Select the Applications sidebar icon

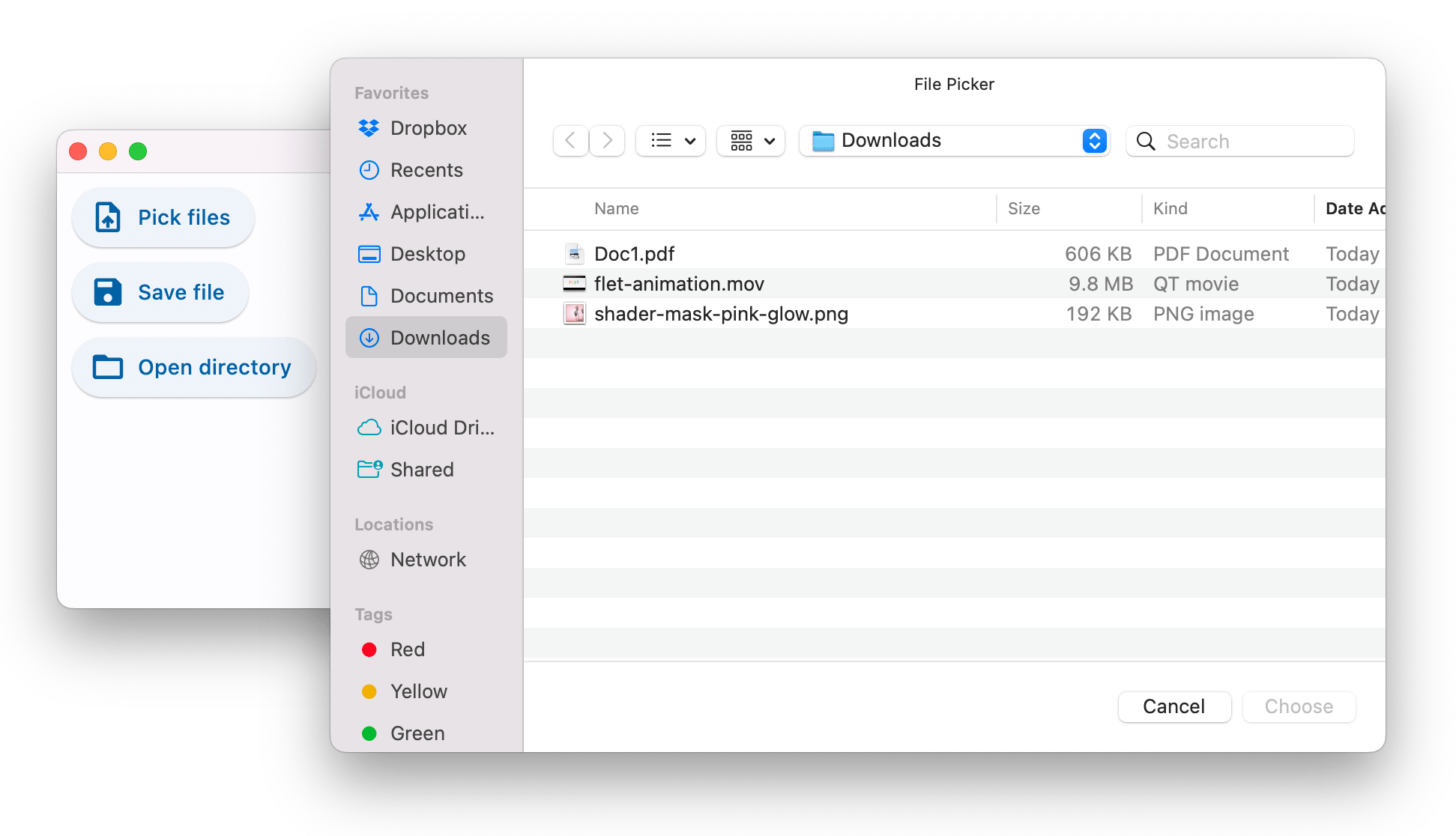pos(369,212)
